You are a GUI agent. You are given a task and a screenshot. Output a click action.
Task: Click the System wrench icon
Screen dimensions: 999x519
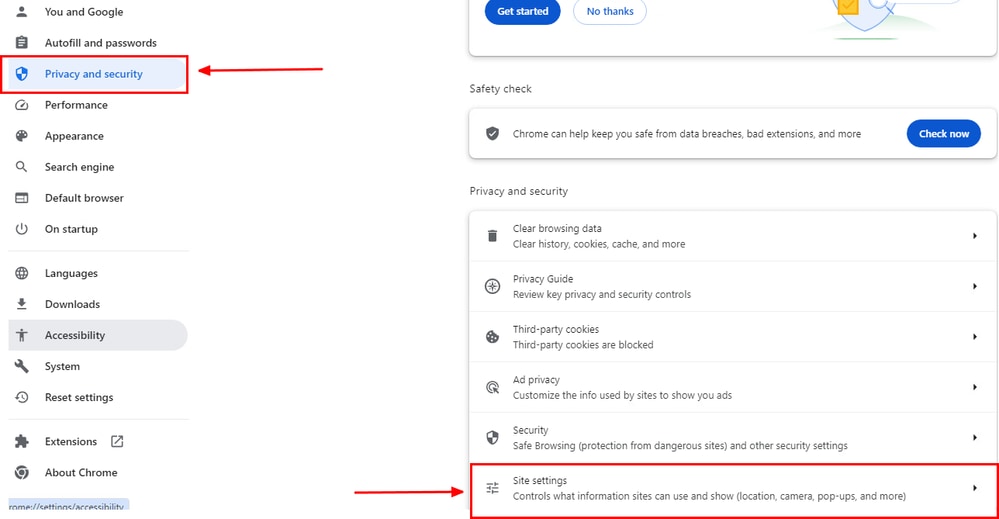pyautogui.click(x=22, y=366)
